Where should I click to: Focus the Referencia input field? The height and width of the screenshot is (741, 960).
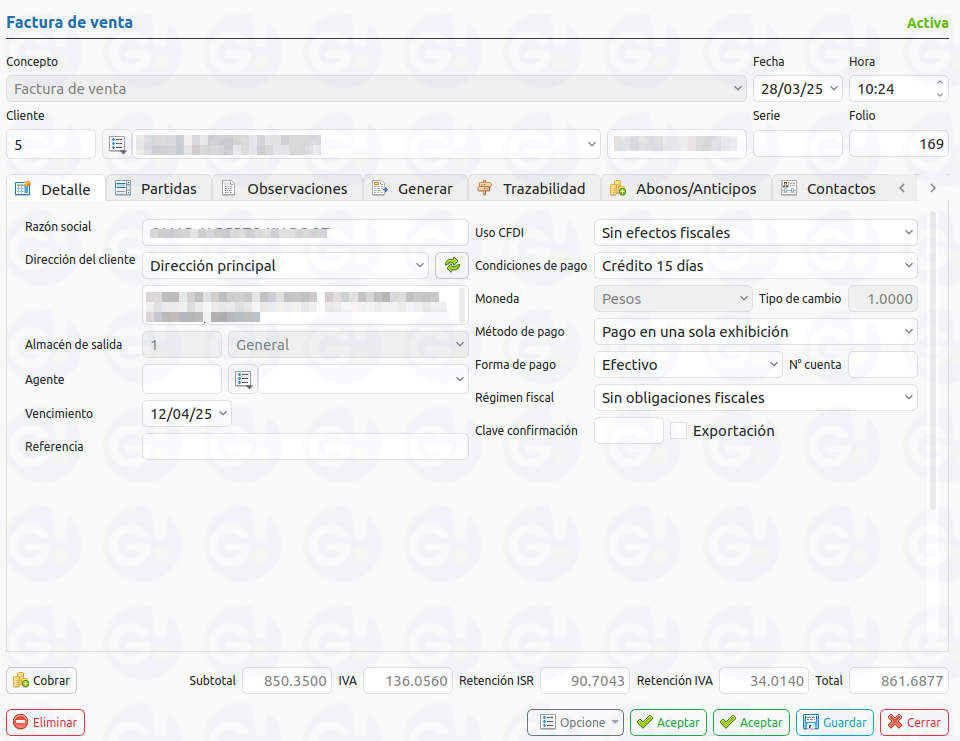pos(306,446)
